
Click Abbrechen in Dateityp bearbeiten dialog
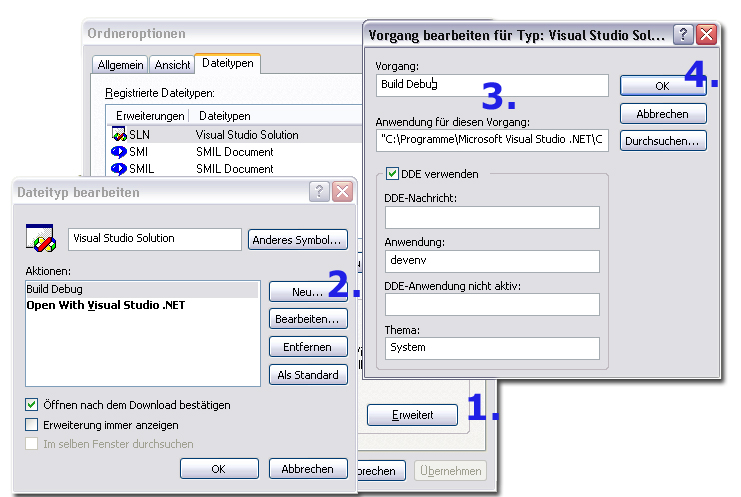click(x=308, y=469)
